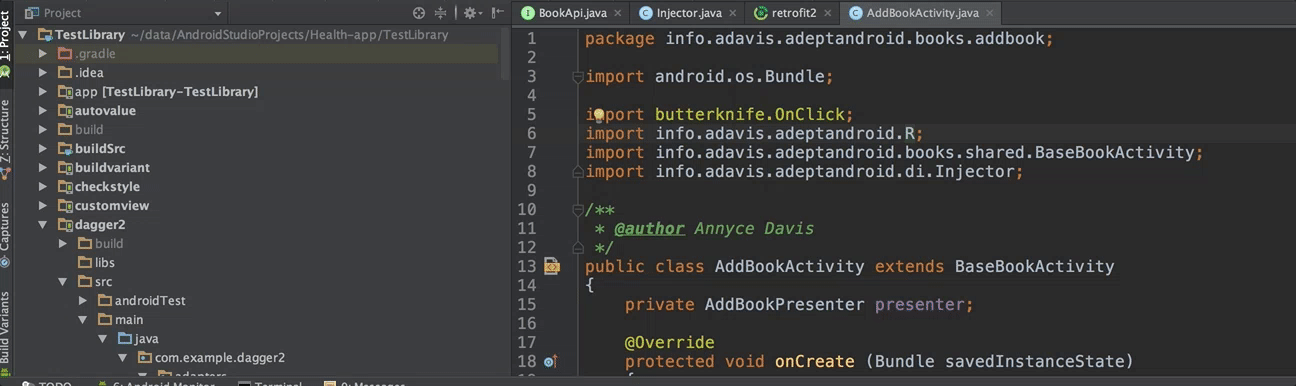The image size is (1296, 386).
Task: Click the scroll-from-source crosshair icon in Project panel
Action: [x=419, y=13]
